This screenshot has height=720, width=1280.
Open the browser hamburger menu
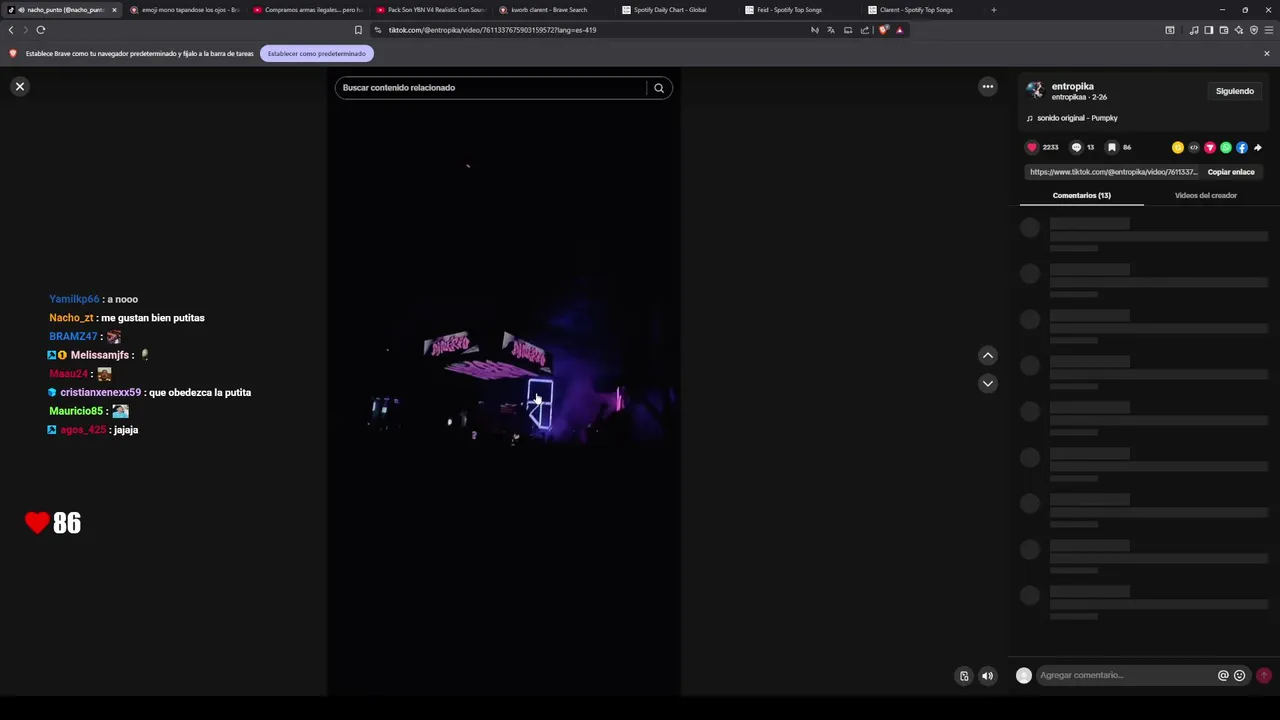tap(1269, 30)
